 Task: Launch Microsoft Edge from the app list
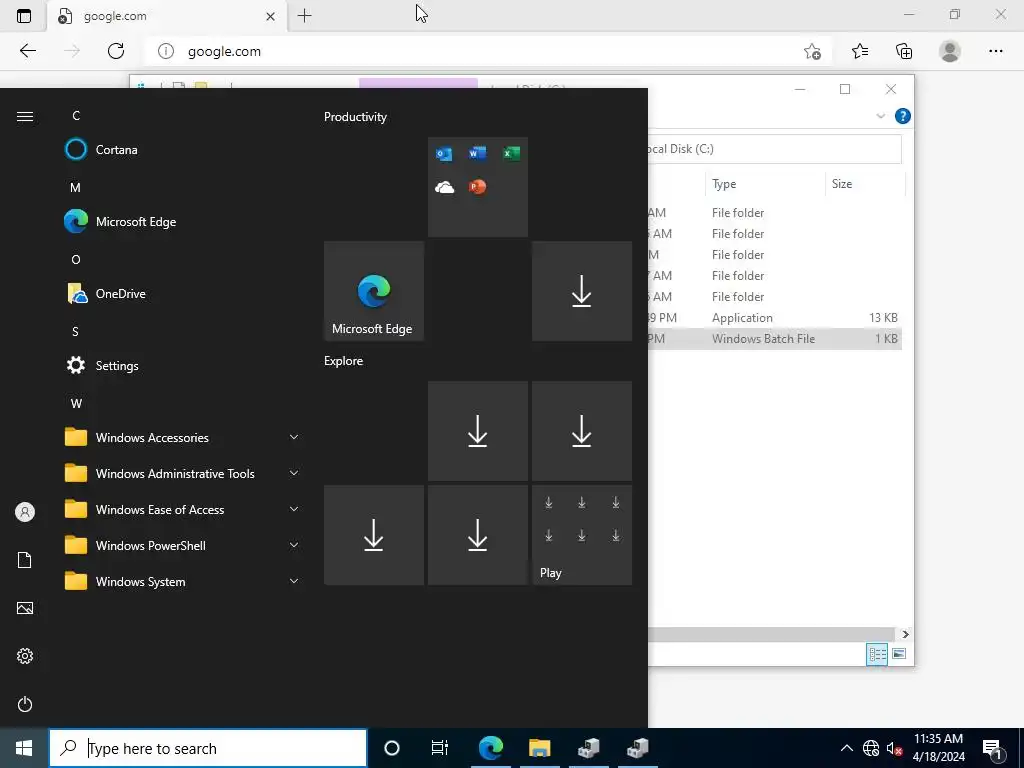pyautogui.click(x=183, y=221)
